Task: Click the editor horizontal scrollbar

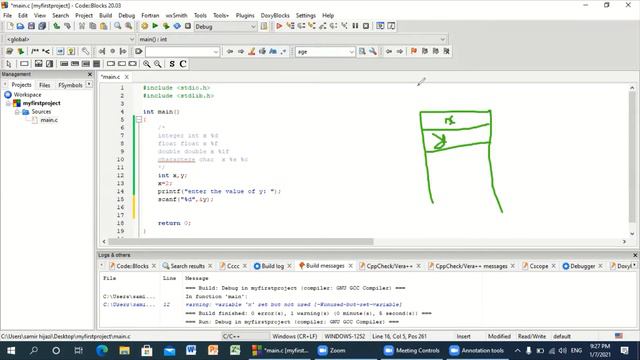Action: click(241, 242)
